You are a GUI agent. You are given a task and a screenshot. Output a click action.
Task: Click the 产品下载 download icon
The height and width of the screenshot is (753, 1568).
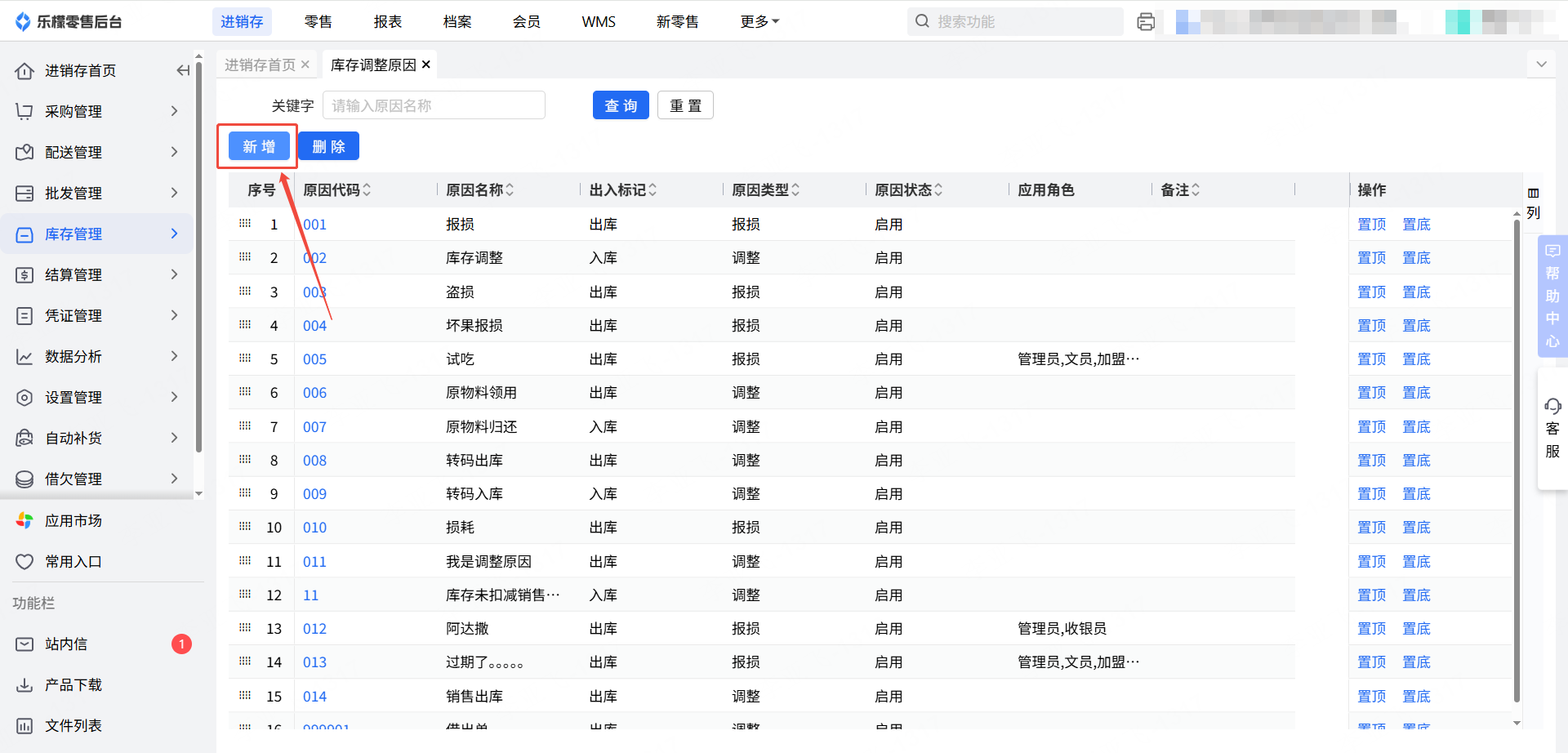24,685
